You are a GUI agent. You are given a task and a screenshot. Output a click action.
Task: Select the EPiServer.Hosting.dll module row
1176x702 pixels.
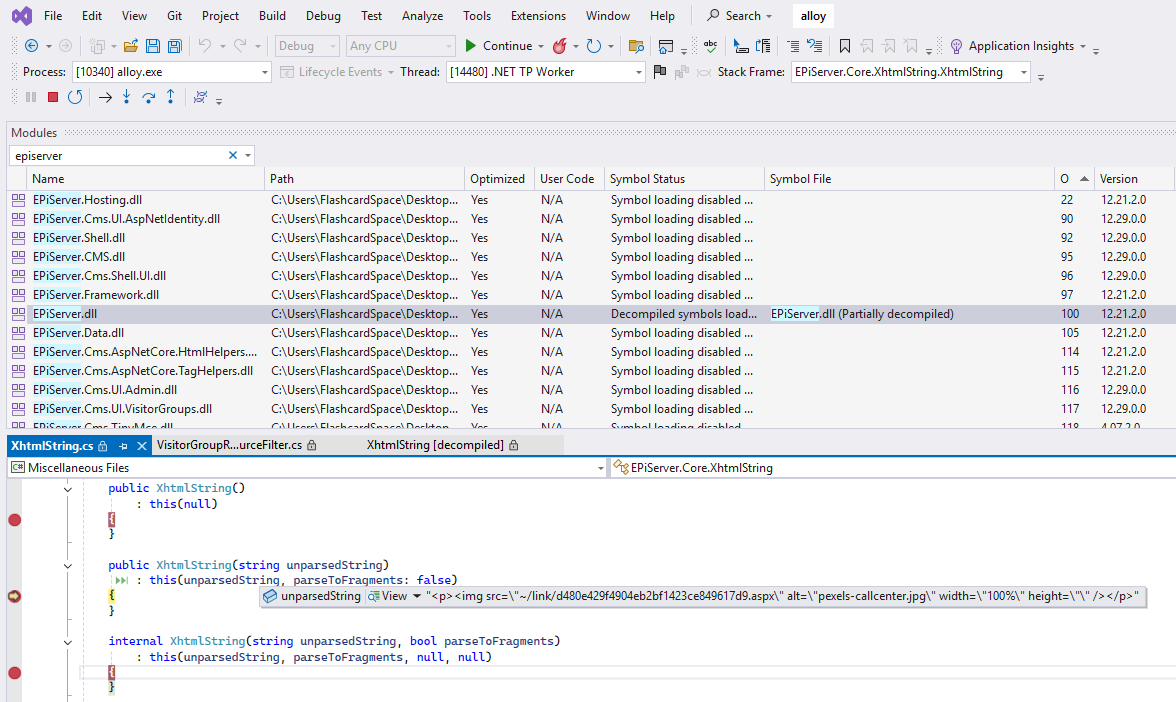click(591, 200)
